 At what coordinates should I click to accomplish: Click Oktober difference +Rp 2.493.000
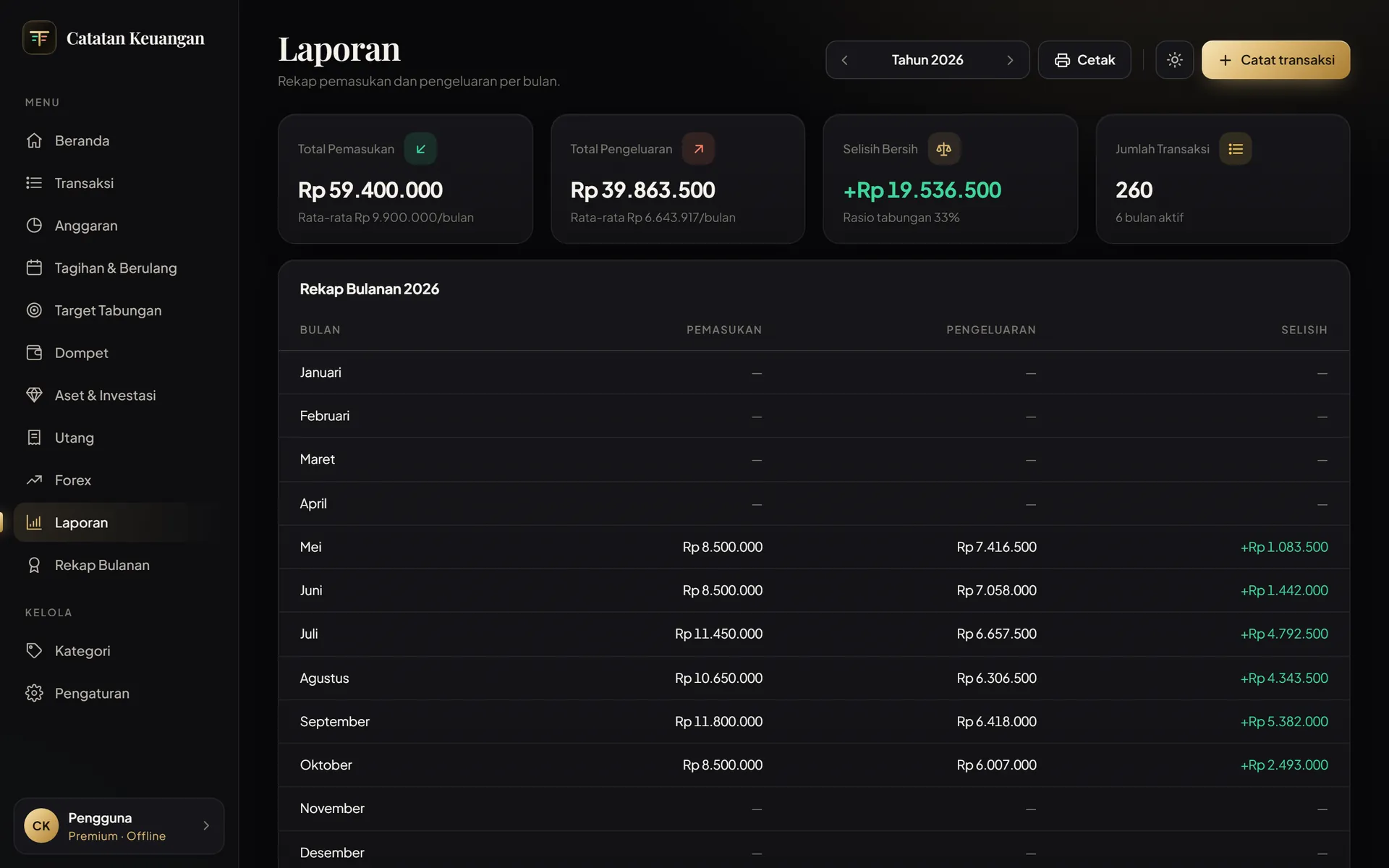coord(1284,765)
